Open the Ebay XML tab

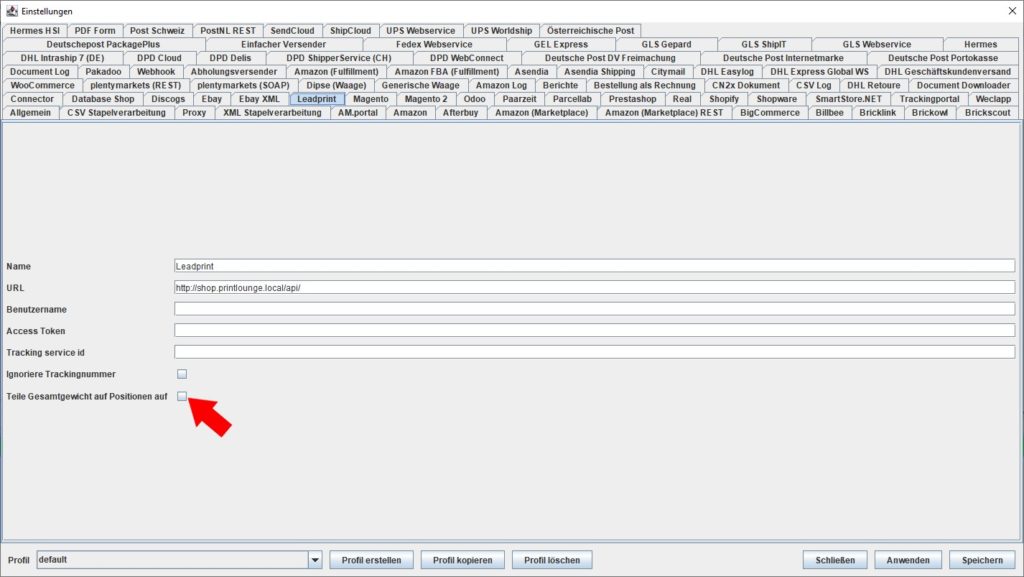coord(259,99)
